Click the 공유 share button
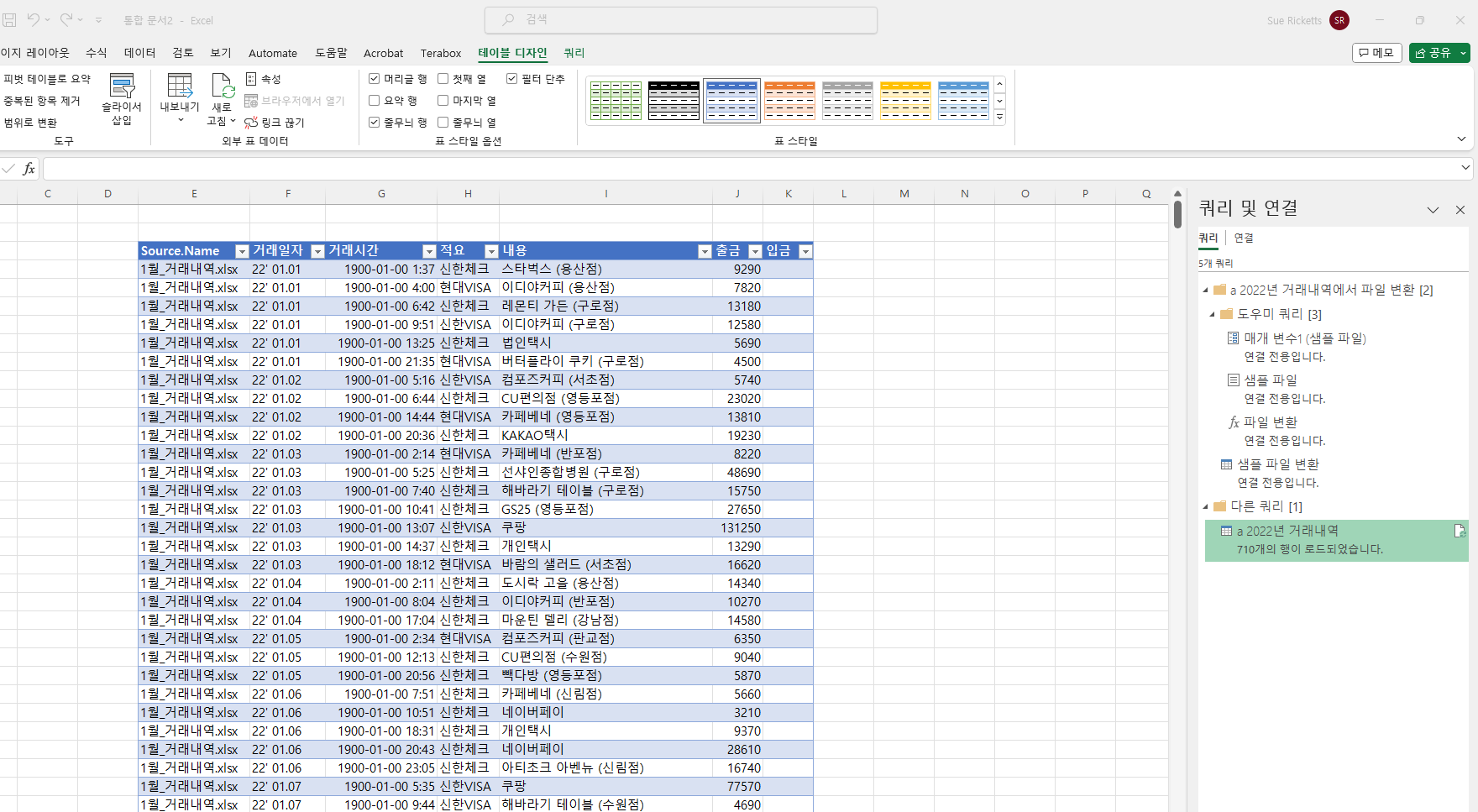The height and width of the screenshot is (812, 1478). (1433, 53)
